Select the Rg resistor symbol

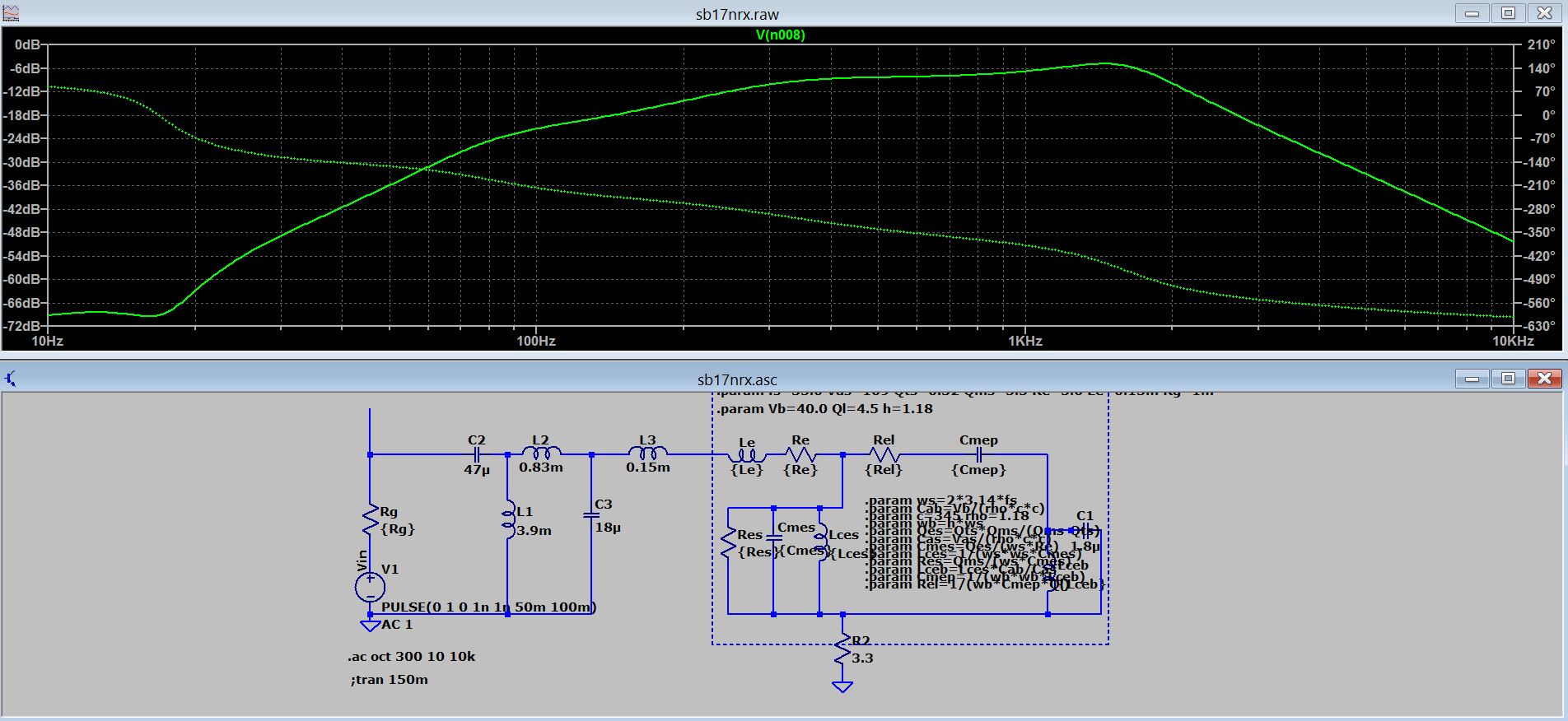coord(370,520)
